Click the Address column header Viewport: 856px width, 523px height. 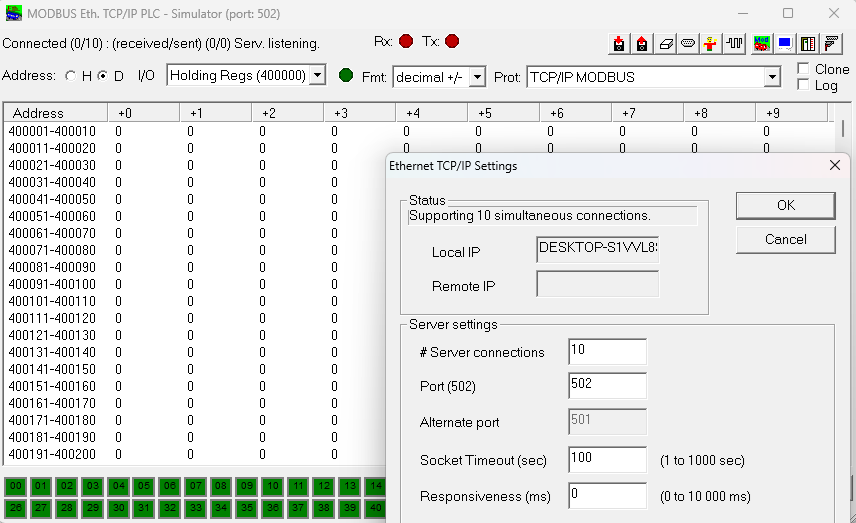(56, 113)
